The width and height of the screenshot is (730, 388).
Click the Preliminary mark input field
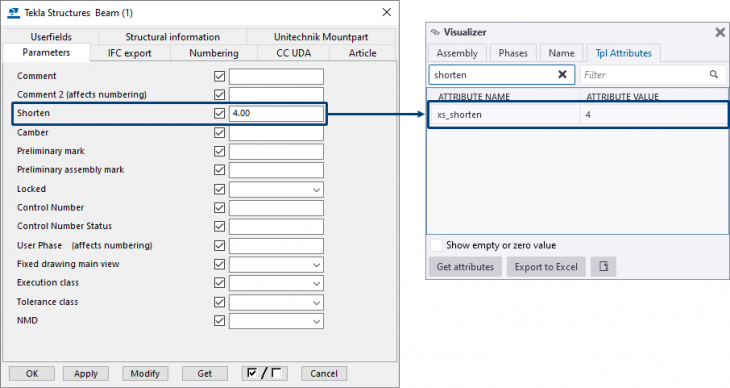[276, 152]
